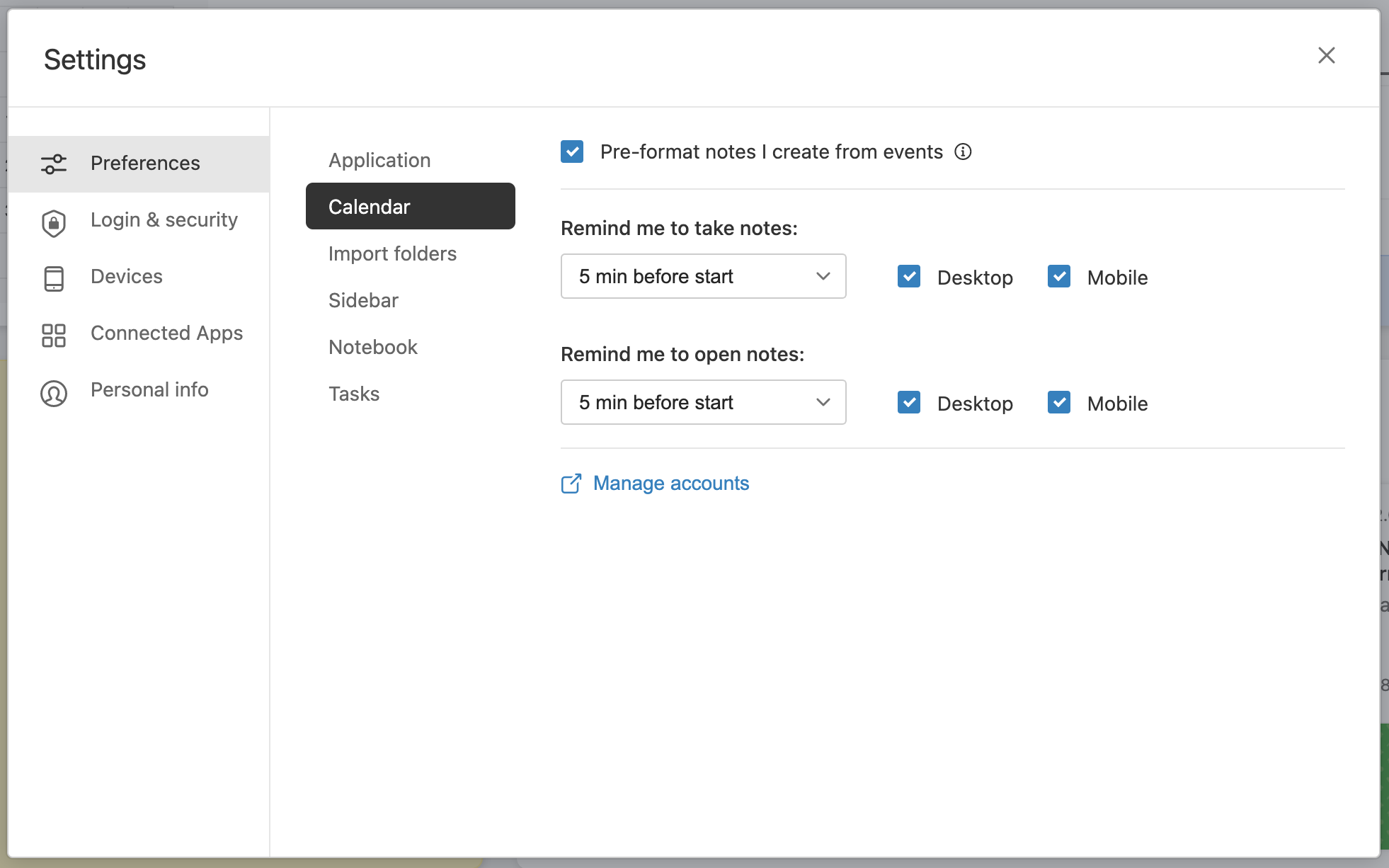Click info icon beside Pre-format notes
The width and height of the screenshot is (1389, 868).
pyautogui.click(x=963, y=152)
